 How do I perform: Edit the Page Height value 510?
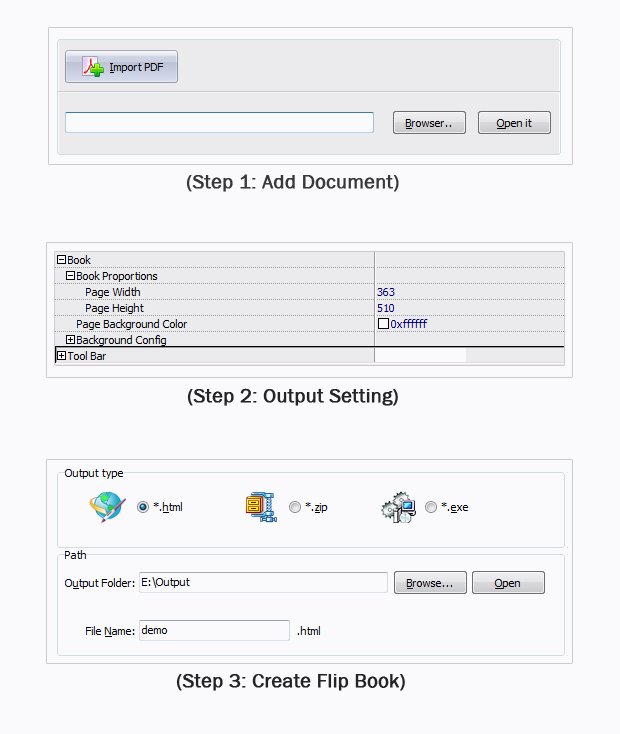tap(386, 308)
